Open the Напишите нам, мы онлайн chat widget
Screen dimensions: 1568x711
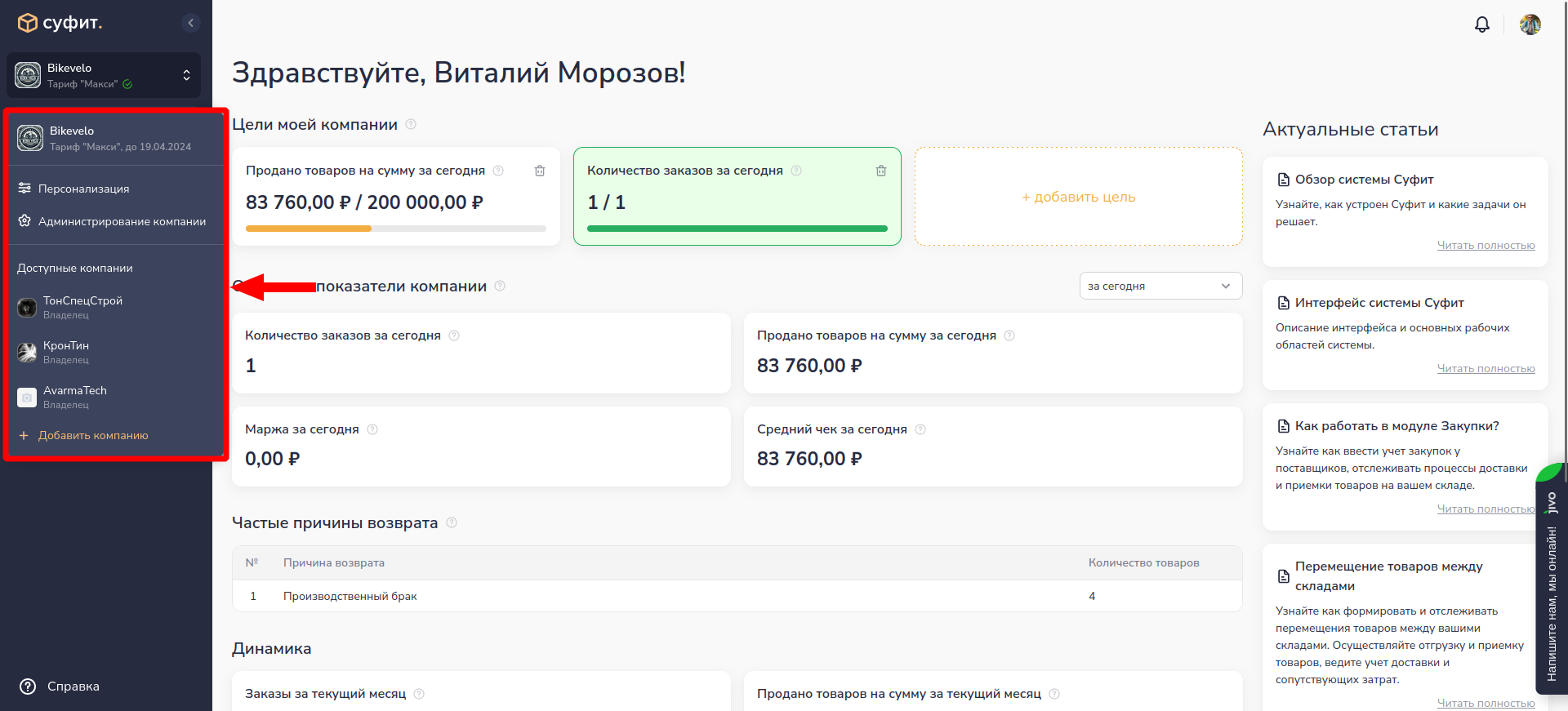(1551, 580)
